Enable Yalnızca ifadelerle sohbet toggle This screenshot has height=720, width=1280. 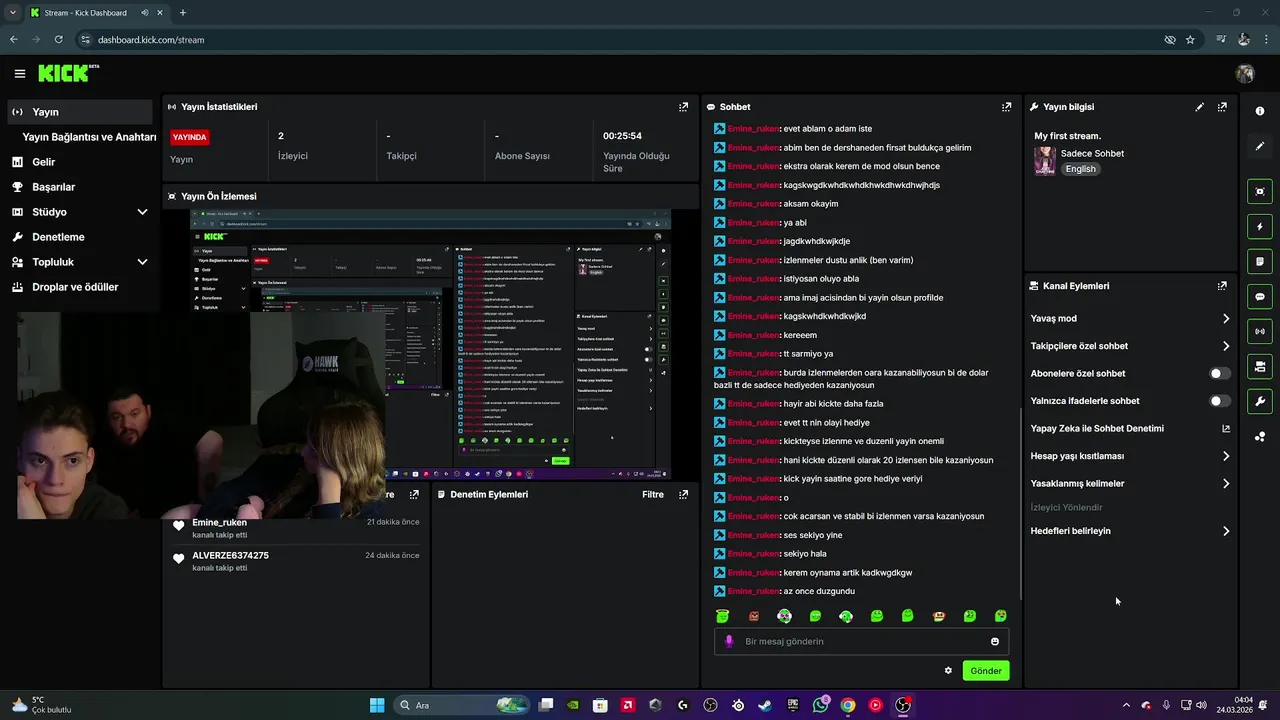(1220, 401)
